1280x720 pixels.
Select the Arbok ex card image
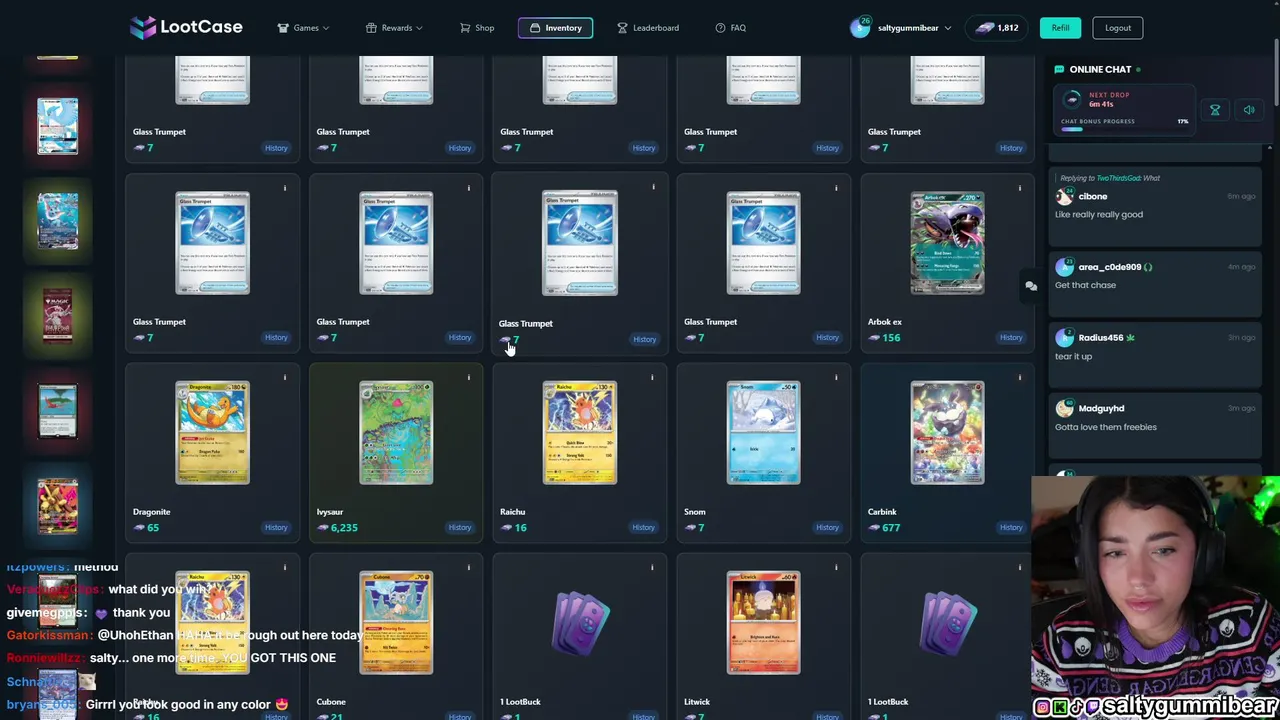pyautogui.click(x=947, y=243)
